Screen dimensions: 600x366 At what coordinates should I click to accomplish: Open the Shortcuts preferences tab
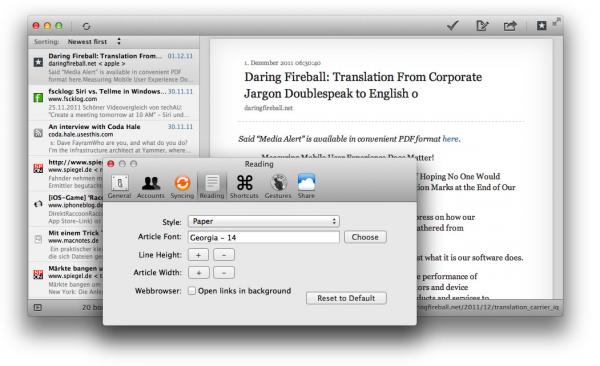(x=244, y=187)
